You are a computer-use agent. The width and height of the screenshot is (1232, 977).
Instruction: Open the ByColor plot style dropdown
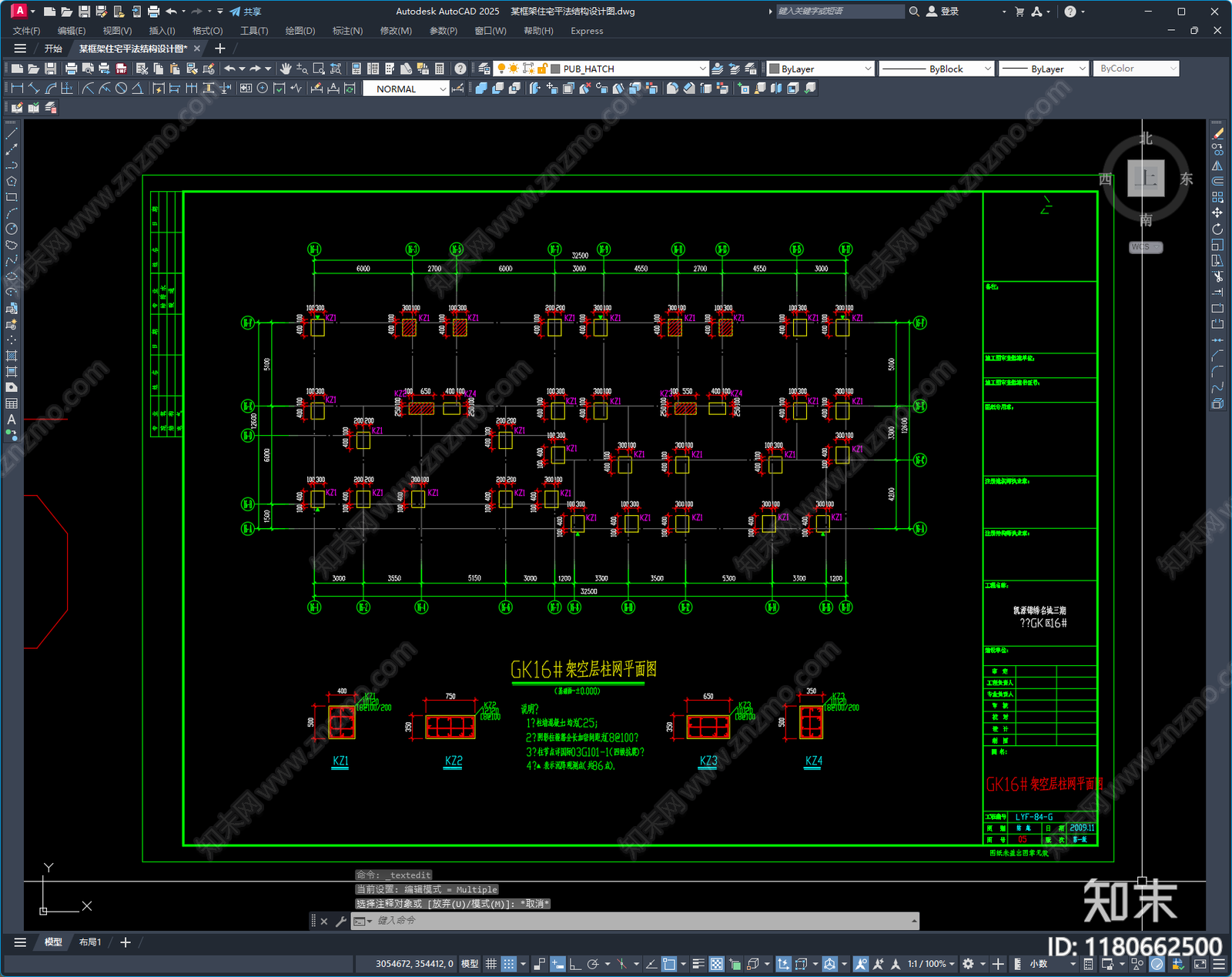[1173, 69]
